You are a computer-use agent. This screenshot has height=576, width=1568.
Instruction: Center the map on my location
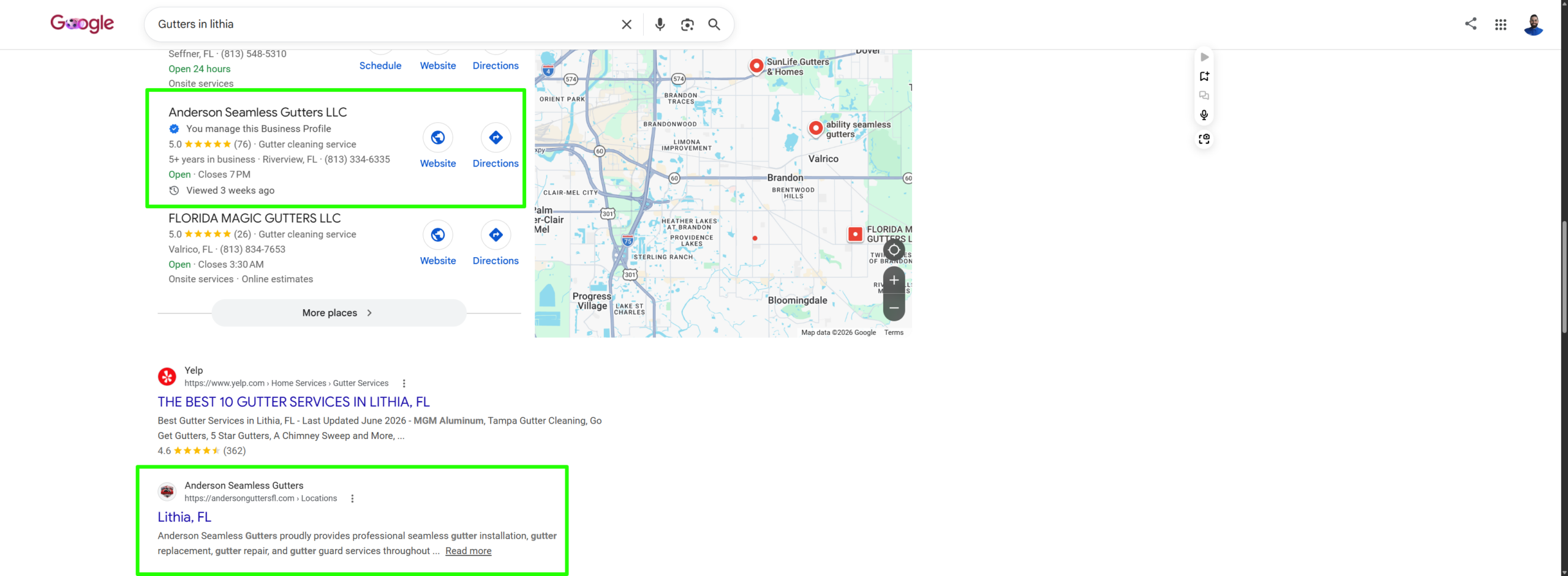[x=894, y=250]
